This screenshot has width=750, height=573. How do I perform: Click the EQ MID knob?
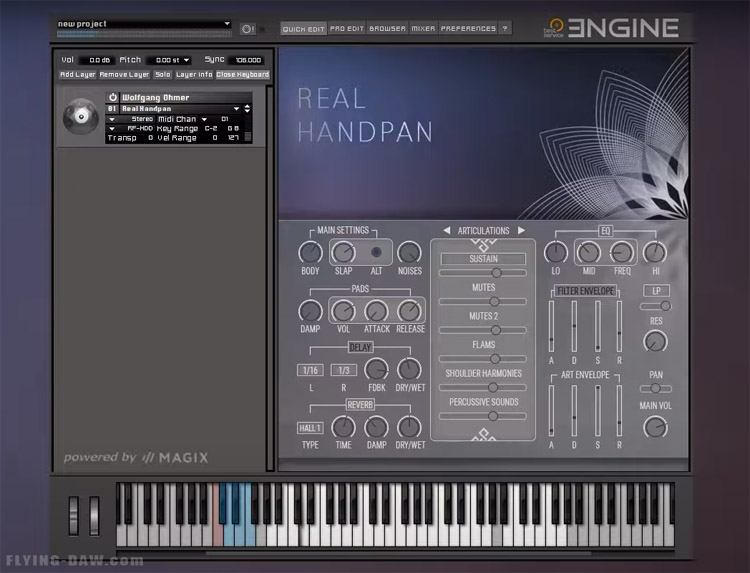click(x=589, y=252)
